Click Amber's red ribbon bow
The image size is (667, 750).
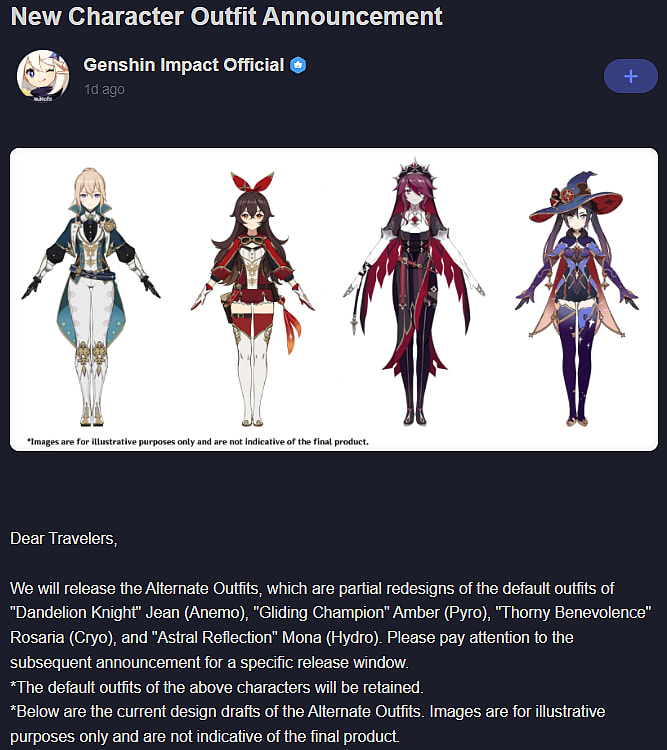(x=252, y=182)
